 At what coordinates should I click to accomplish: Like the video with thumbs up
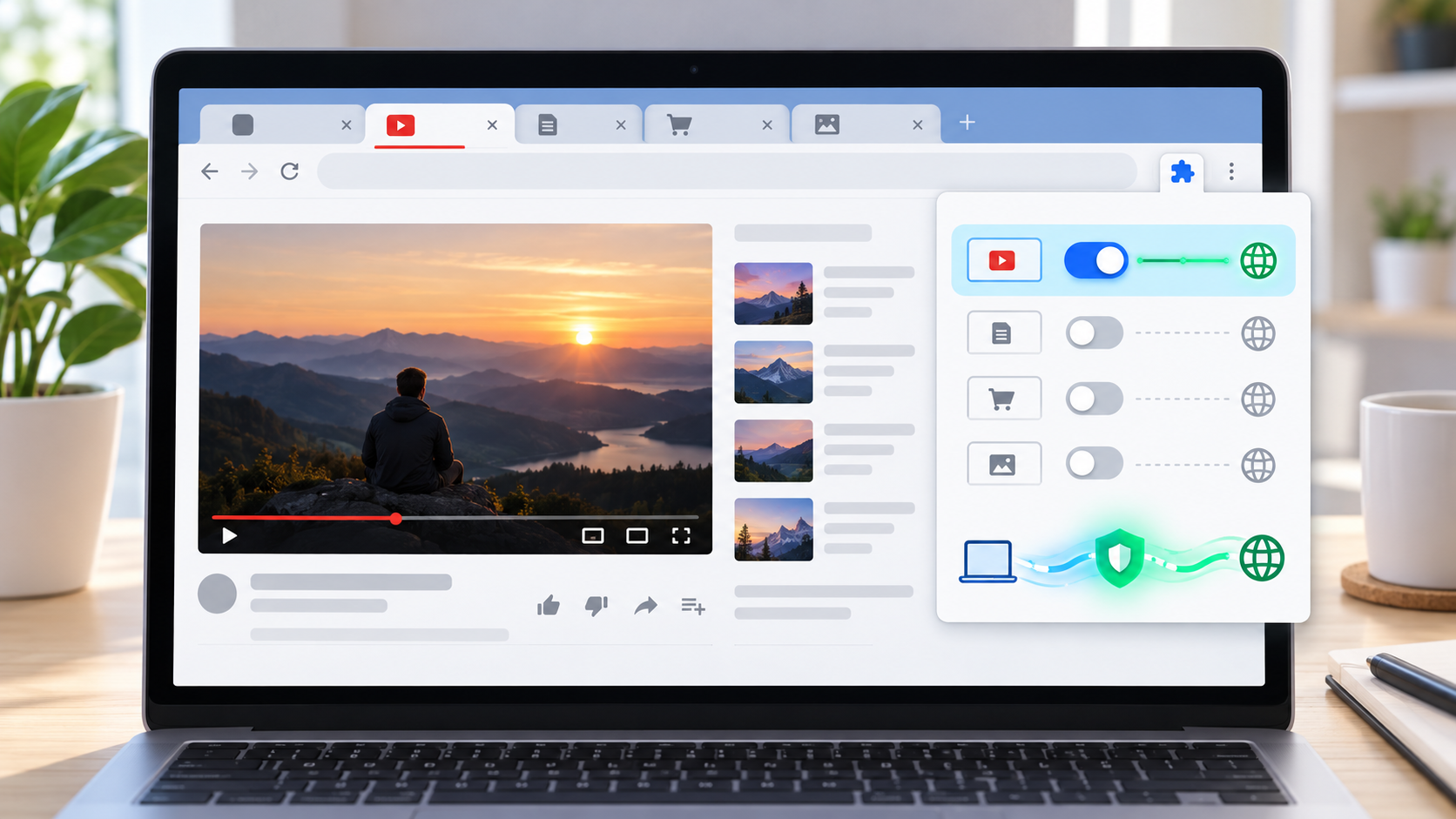click(x=549, y=606)
